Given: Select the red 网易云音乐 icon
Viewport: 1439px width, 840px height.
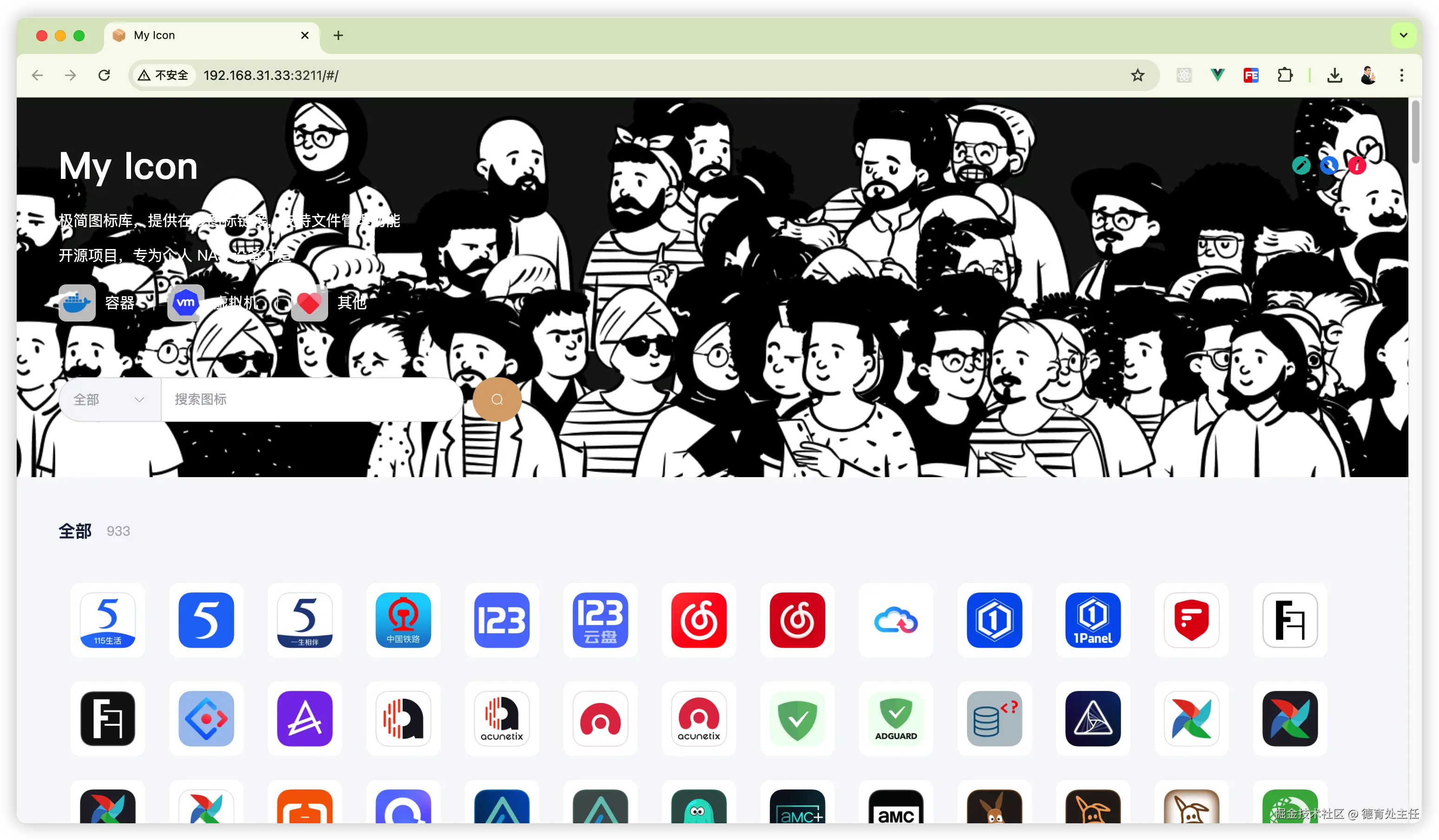Looking at the screenshot, I should click(x=699, y=620).
